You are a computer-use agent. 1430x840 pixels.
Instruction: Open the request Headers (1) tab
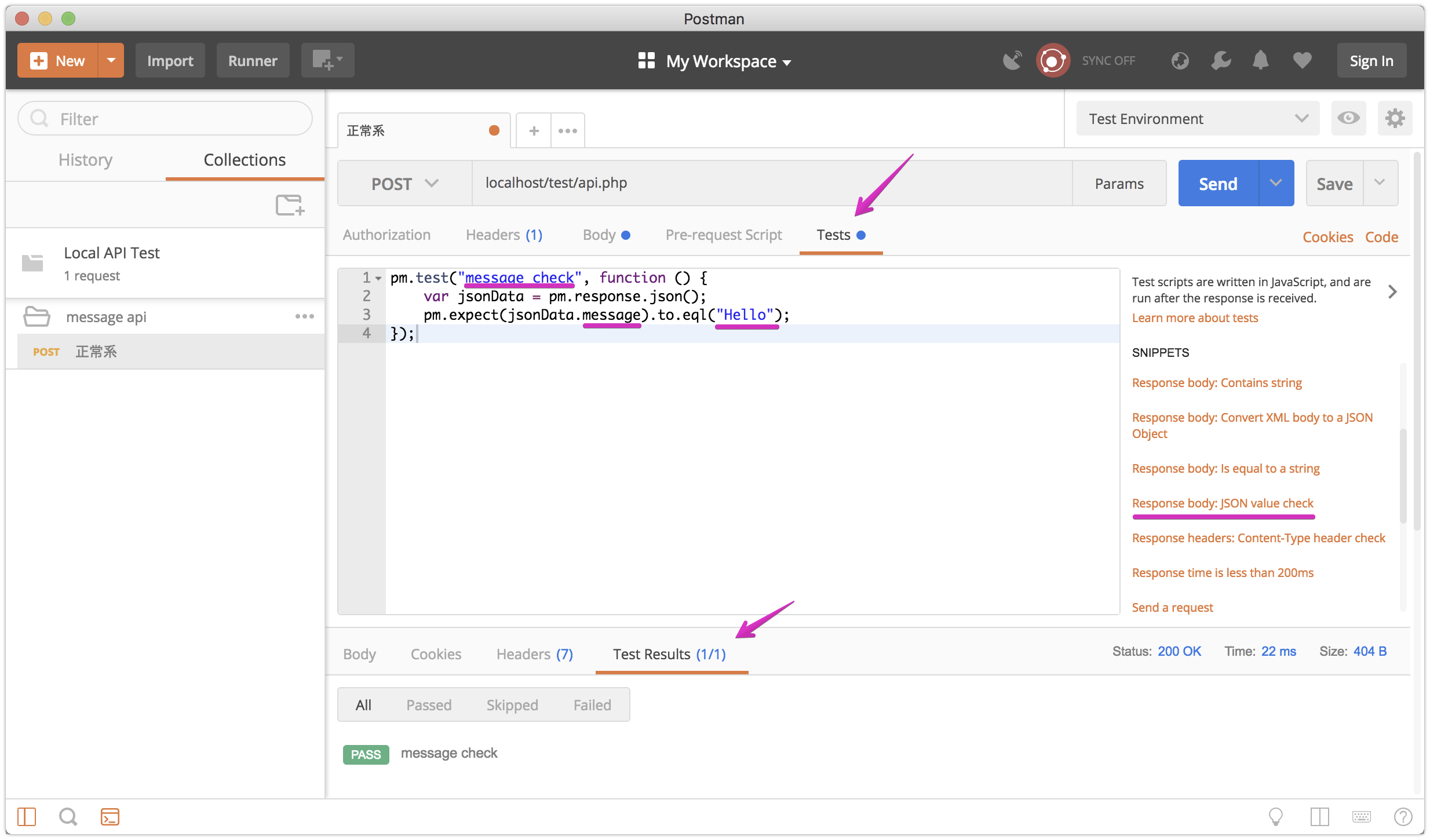504,235
